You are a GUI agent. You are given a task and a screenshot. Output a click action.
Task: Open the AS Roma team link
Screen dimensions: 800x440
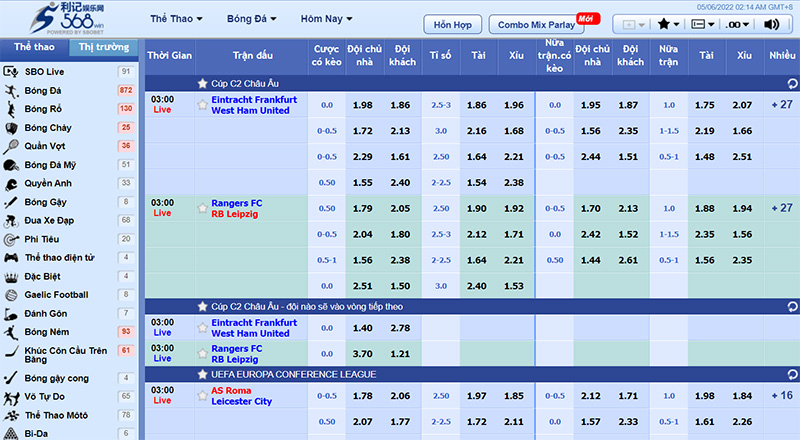tap(231, 390)
